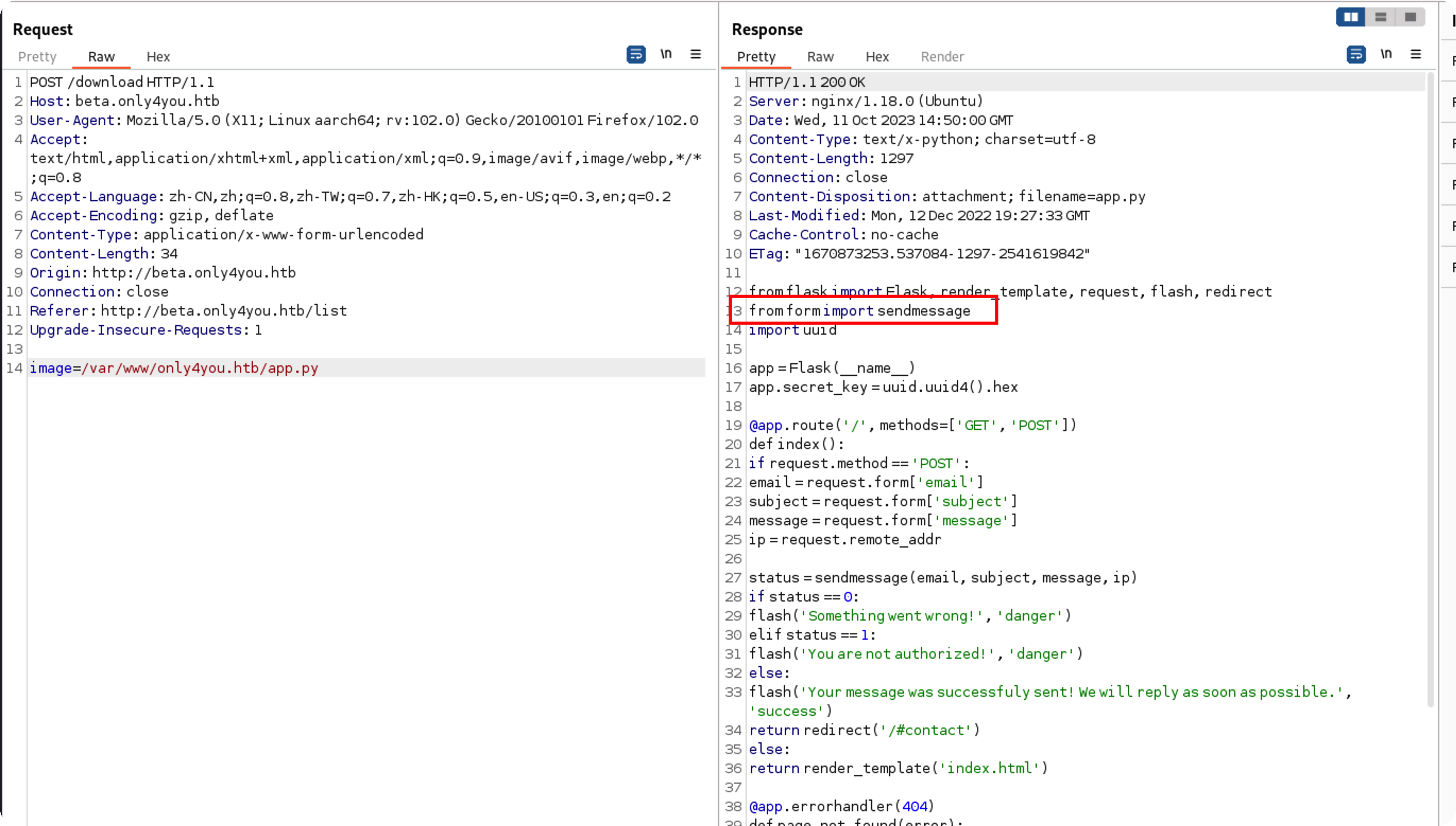Toggle word wrap in Request panel
Viewport: 1456px width, 826px height.
coord(636,55)
